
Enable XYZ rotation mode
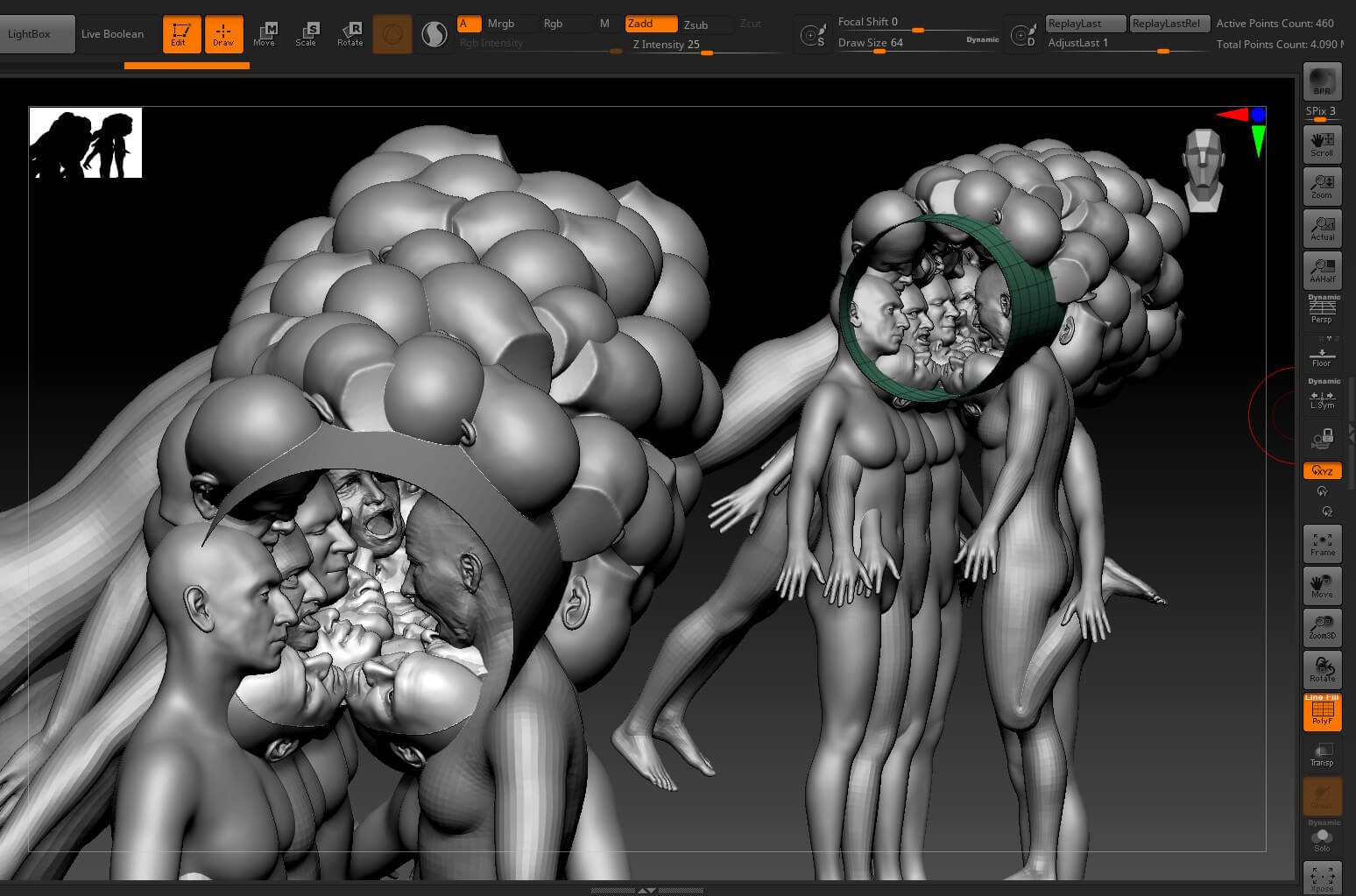pos(1322,470)
